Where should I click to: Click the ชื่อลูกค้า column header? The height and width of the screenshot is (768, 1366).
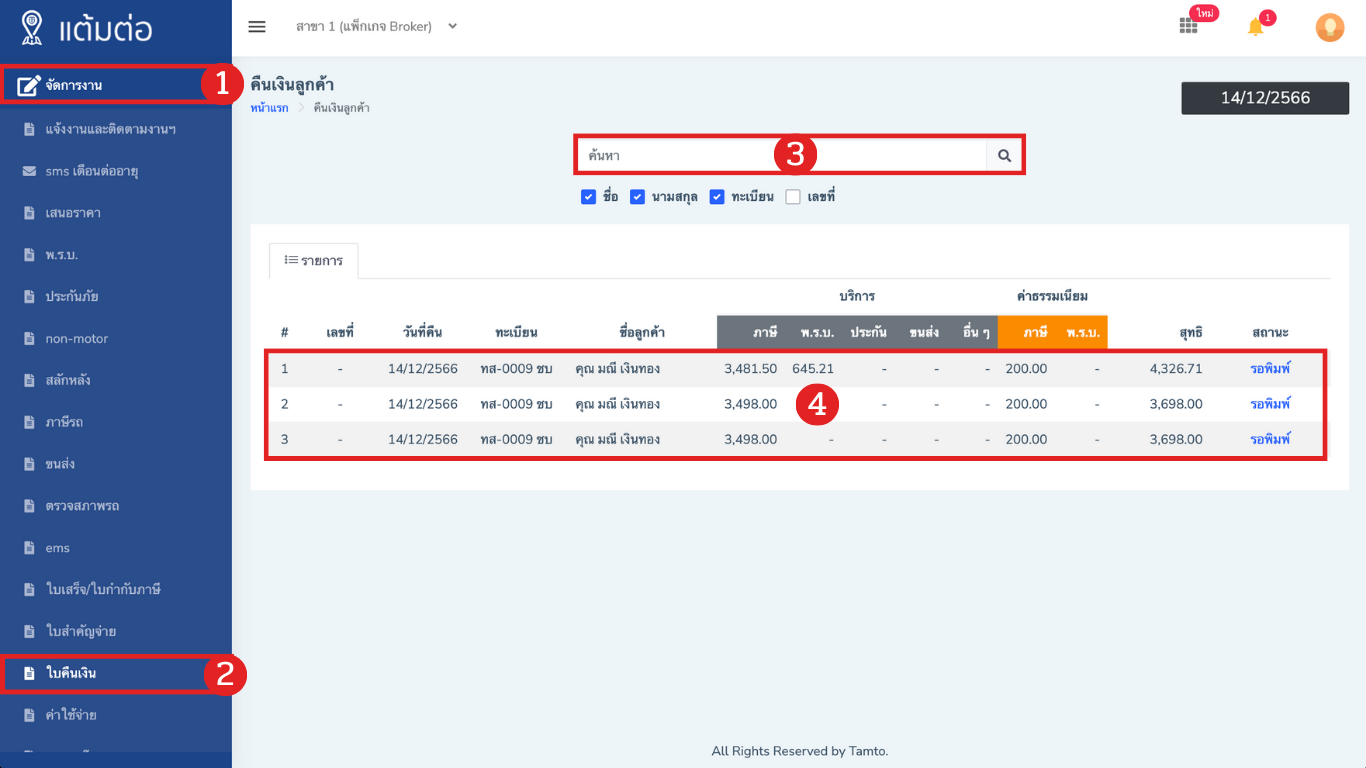pyautogui.click(x=642, y=332)
